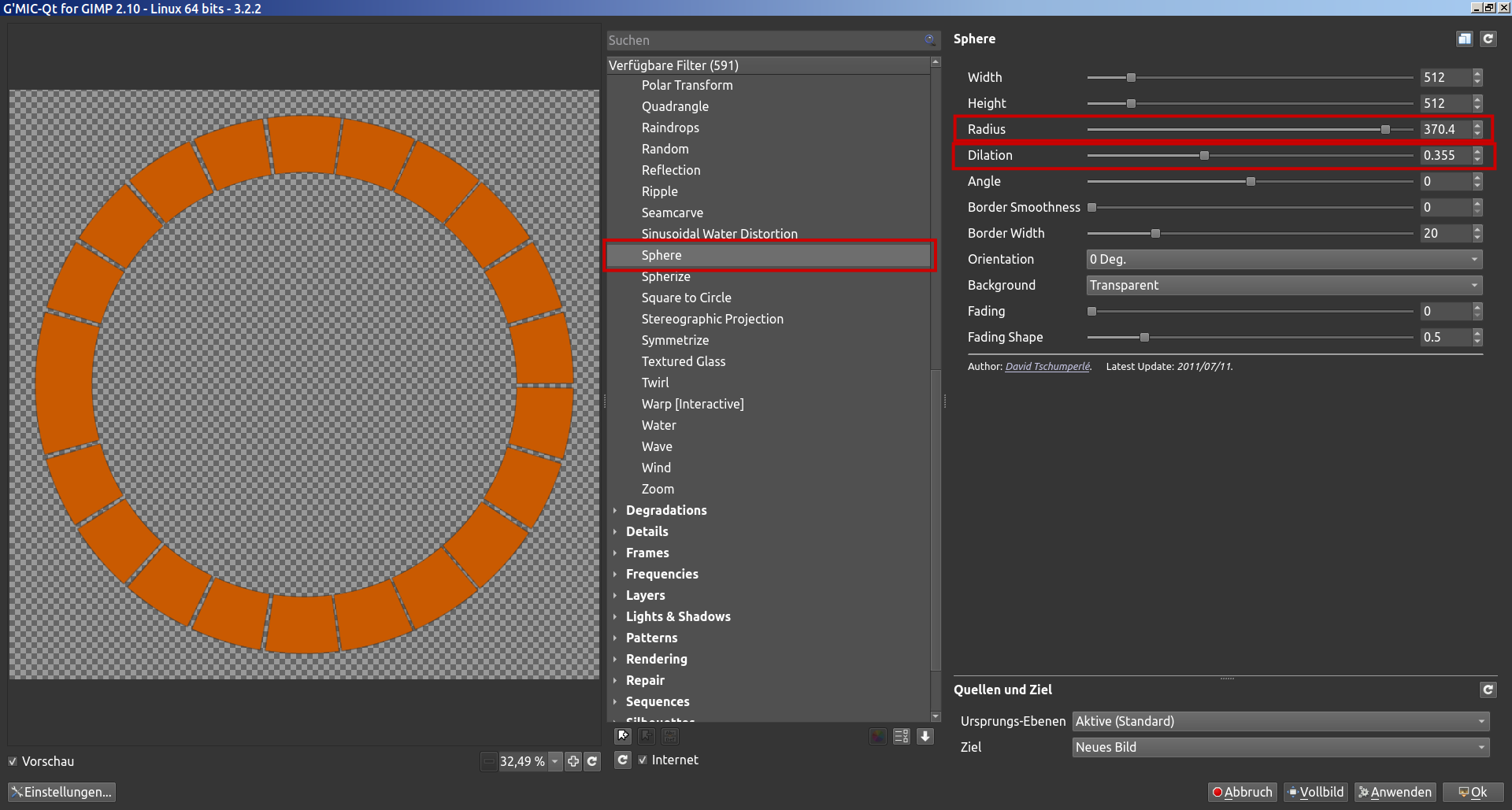
Task: Select the Stereographic Projection filter
Action: pos(712,319)
